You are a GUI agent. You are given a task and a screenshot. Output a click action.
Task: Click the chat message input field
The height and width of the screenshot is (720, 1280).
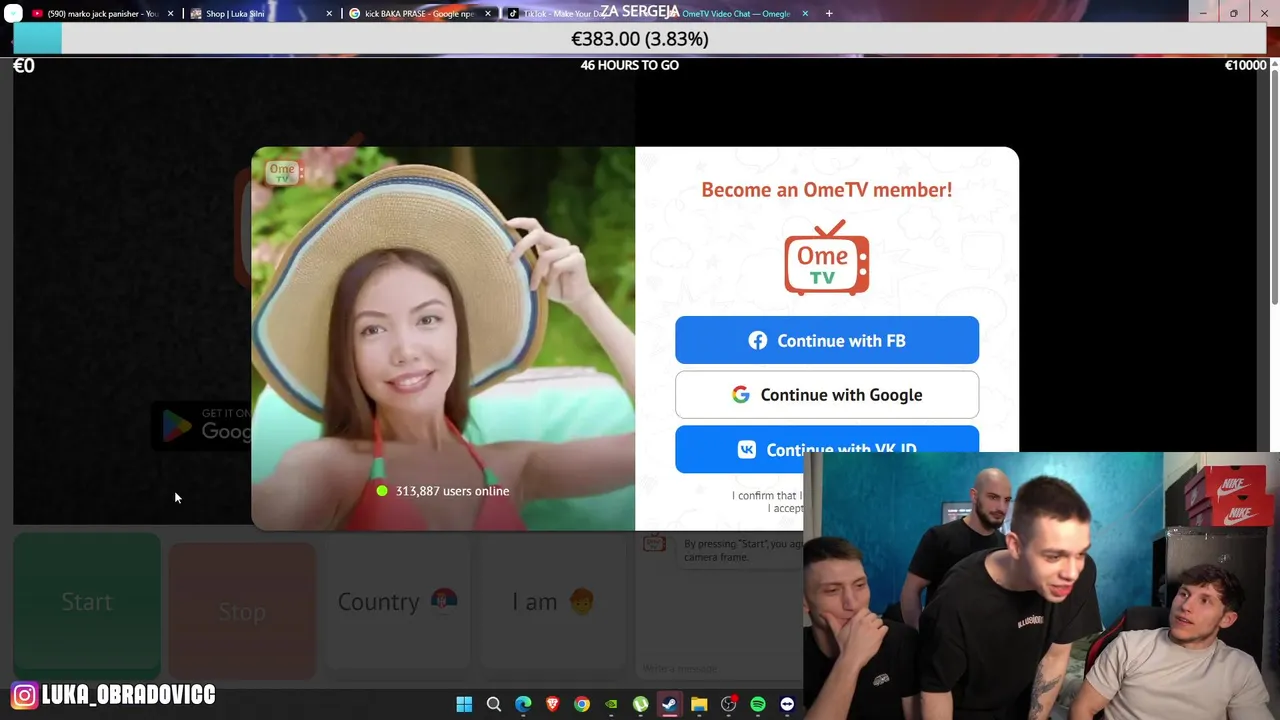720,668
